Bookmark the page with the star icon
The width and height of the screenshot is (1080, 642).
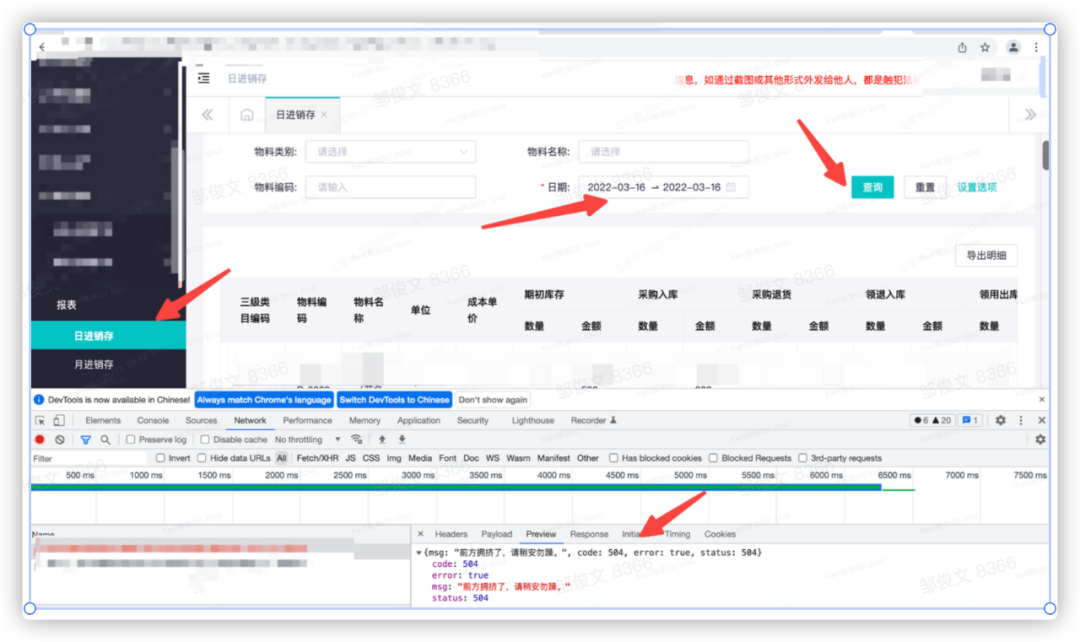coord(985,48)
